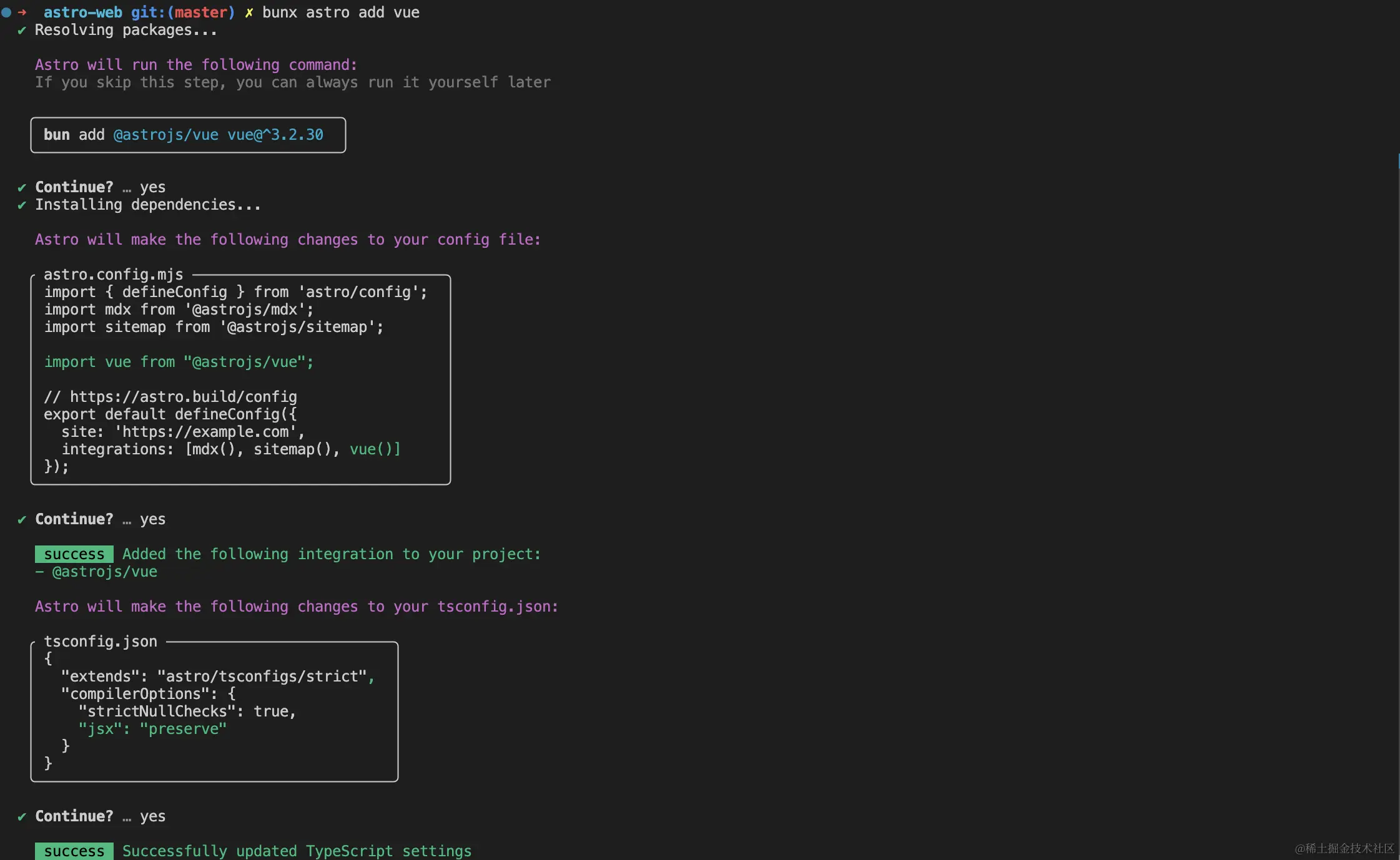Screen dimensions: 1400x860
Task: Click 'Astro will make the following changes to your tsconfig.json:'
Action: [x=297, y=607]
